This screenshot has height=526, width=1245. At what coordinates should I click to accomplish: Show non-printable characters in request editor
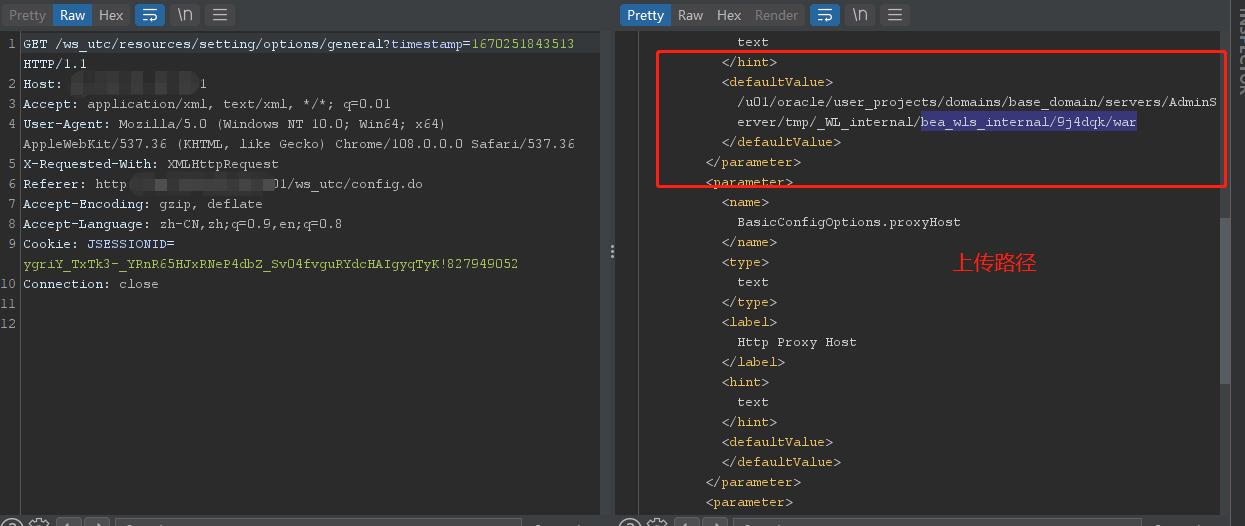[185, 15]
